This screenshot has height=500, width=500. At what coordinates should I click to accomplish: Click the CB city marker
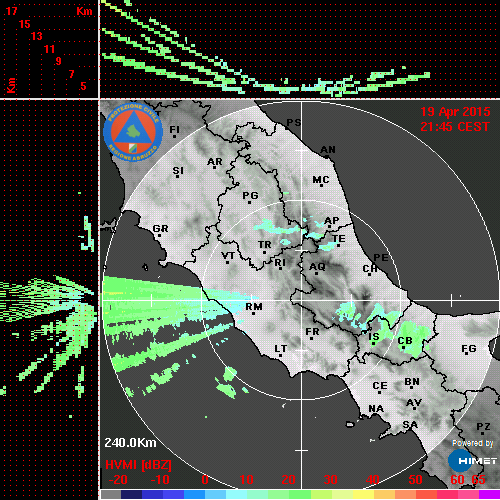click(x=403, y=347)
